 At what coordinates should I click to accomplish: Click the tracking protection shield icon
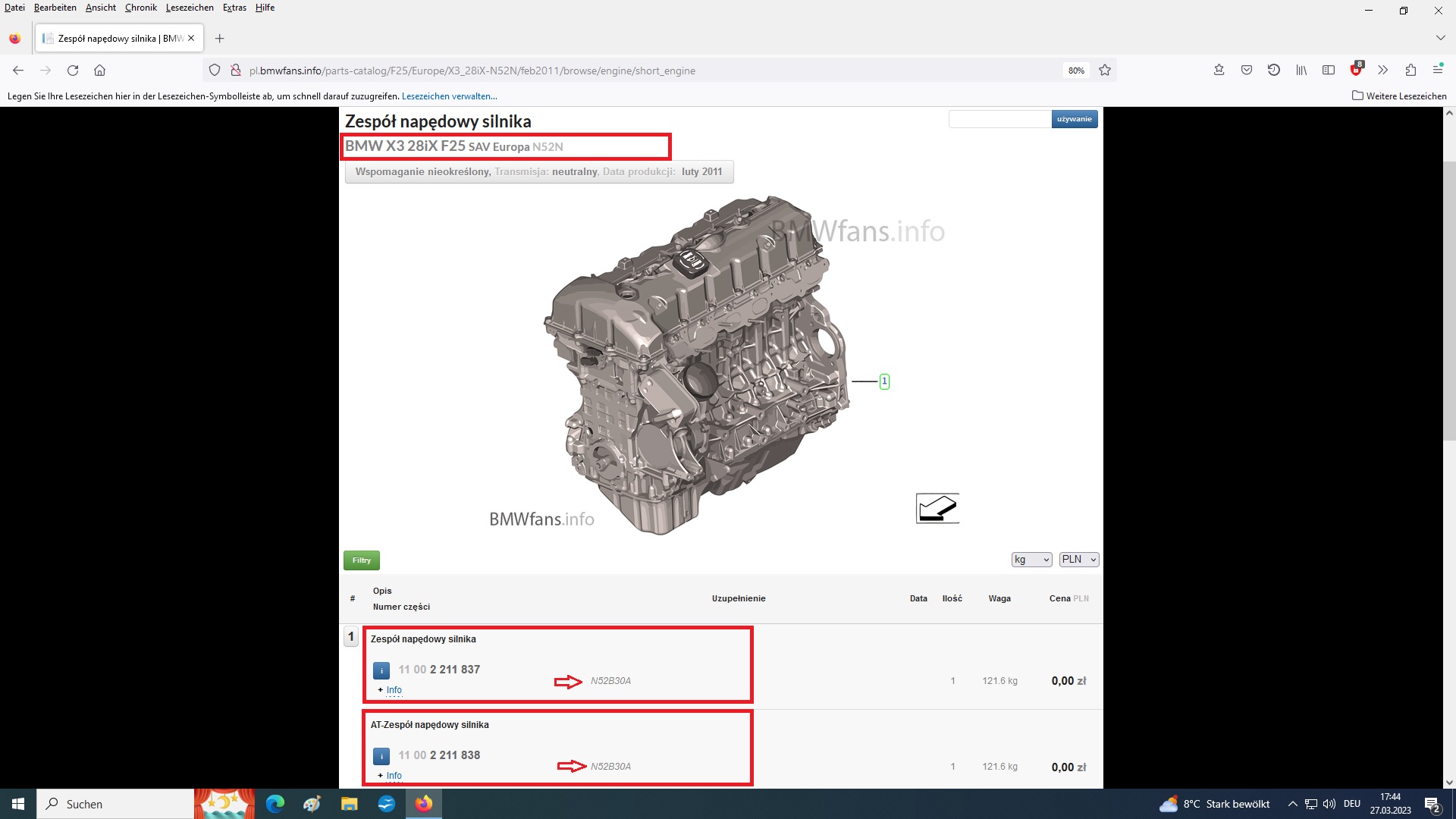[215, 71]
